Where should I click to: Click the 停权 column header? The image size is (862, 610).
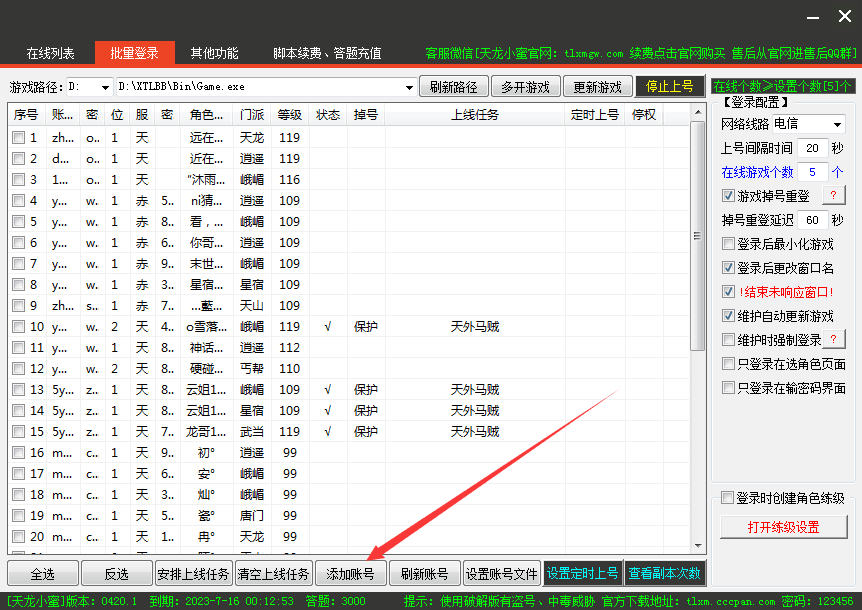644,115
